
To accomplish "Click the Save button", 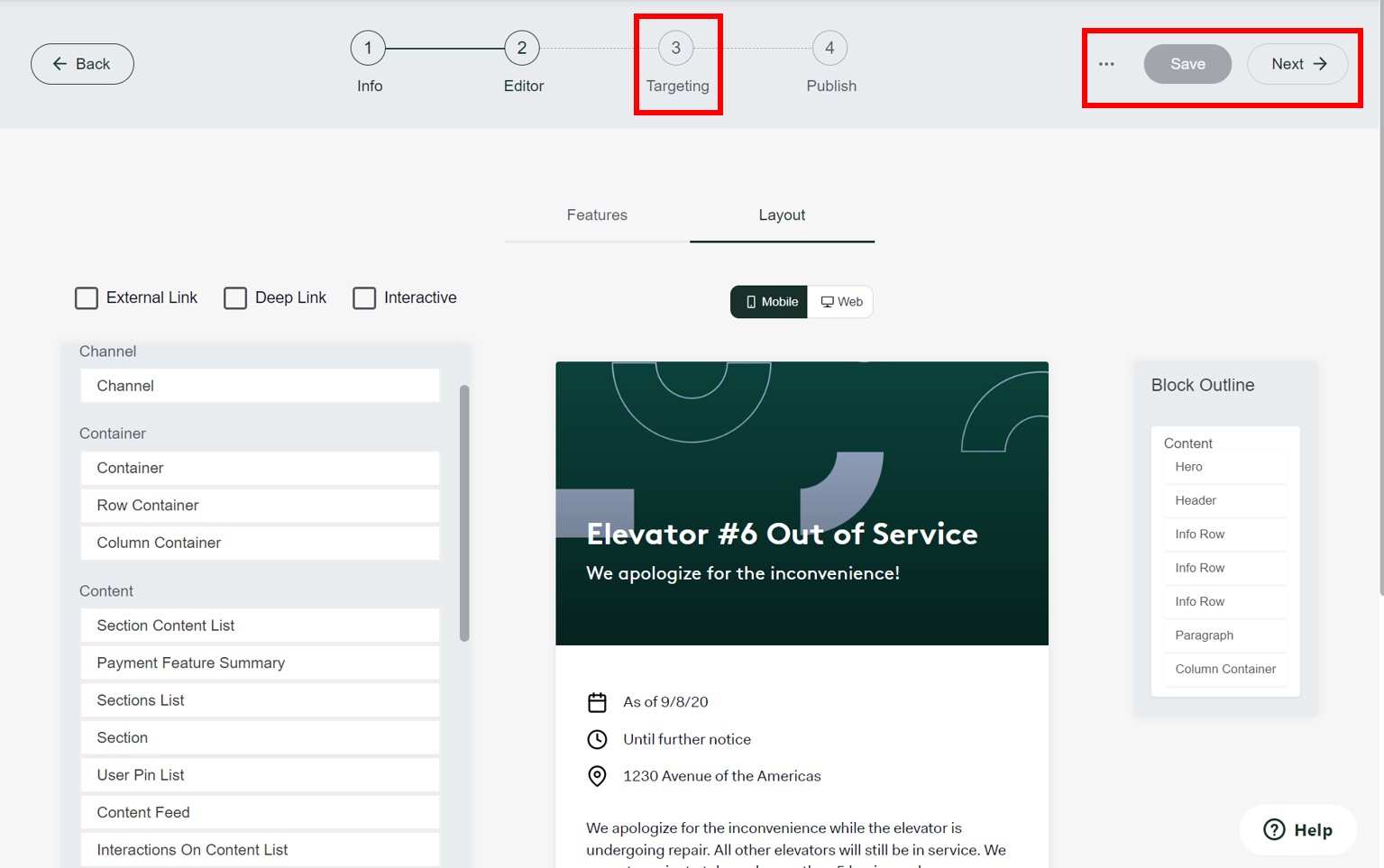I will pyautogui.click(x=1187, y=64).
